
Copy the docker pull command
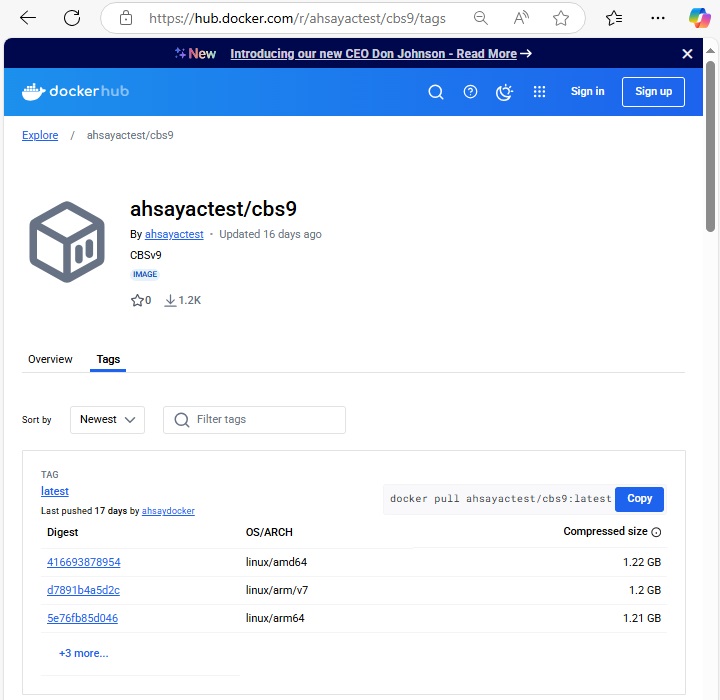[x=639, y=499]
